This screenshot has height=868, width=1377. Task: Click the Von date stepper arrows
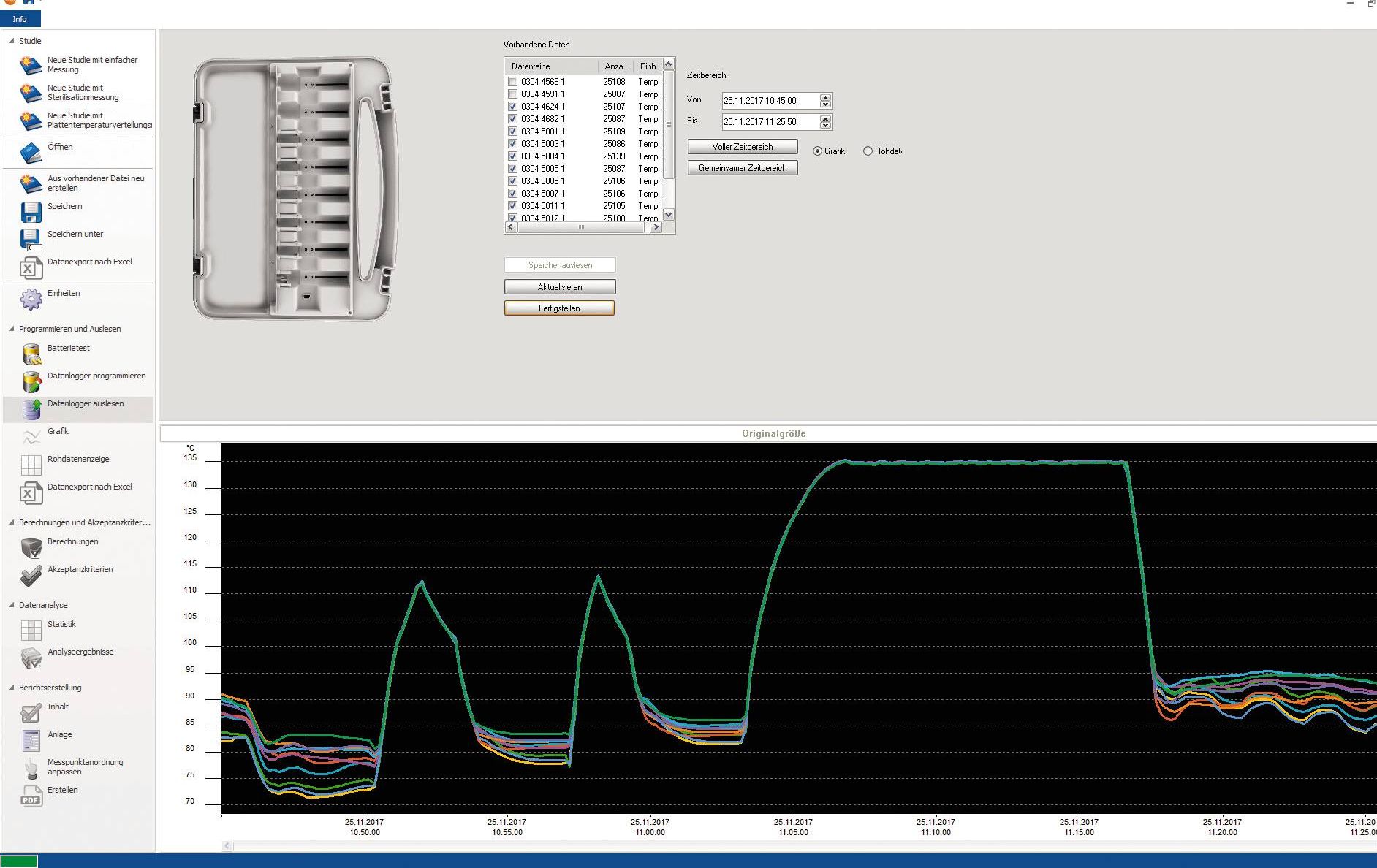(825, 101)
